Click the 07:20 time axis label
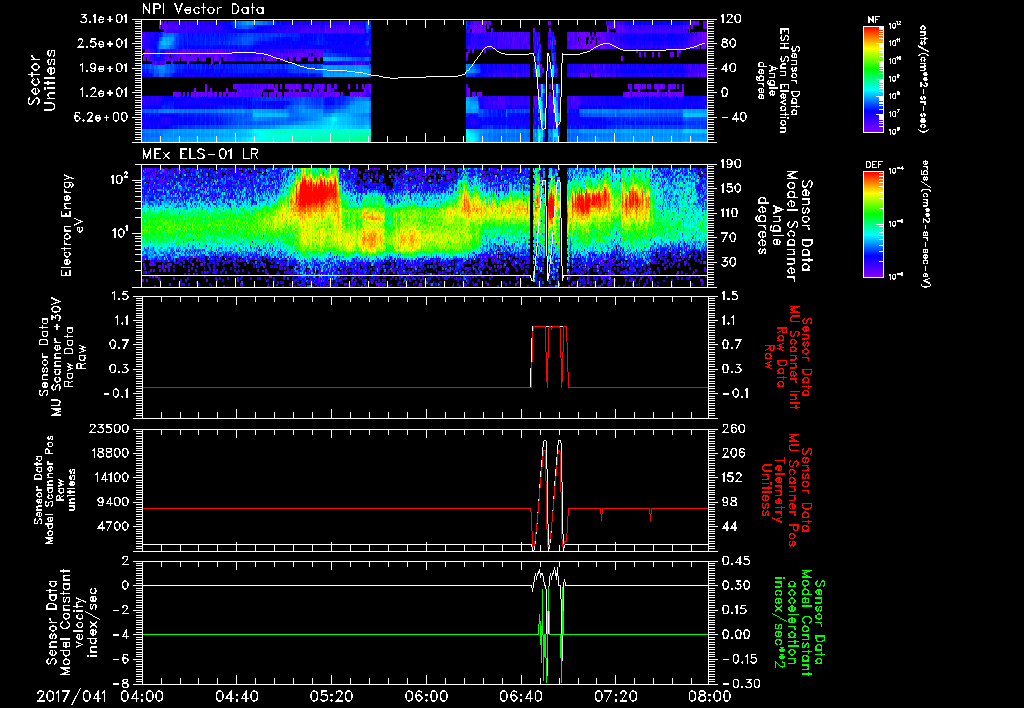 615,696
